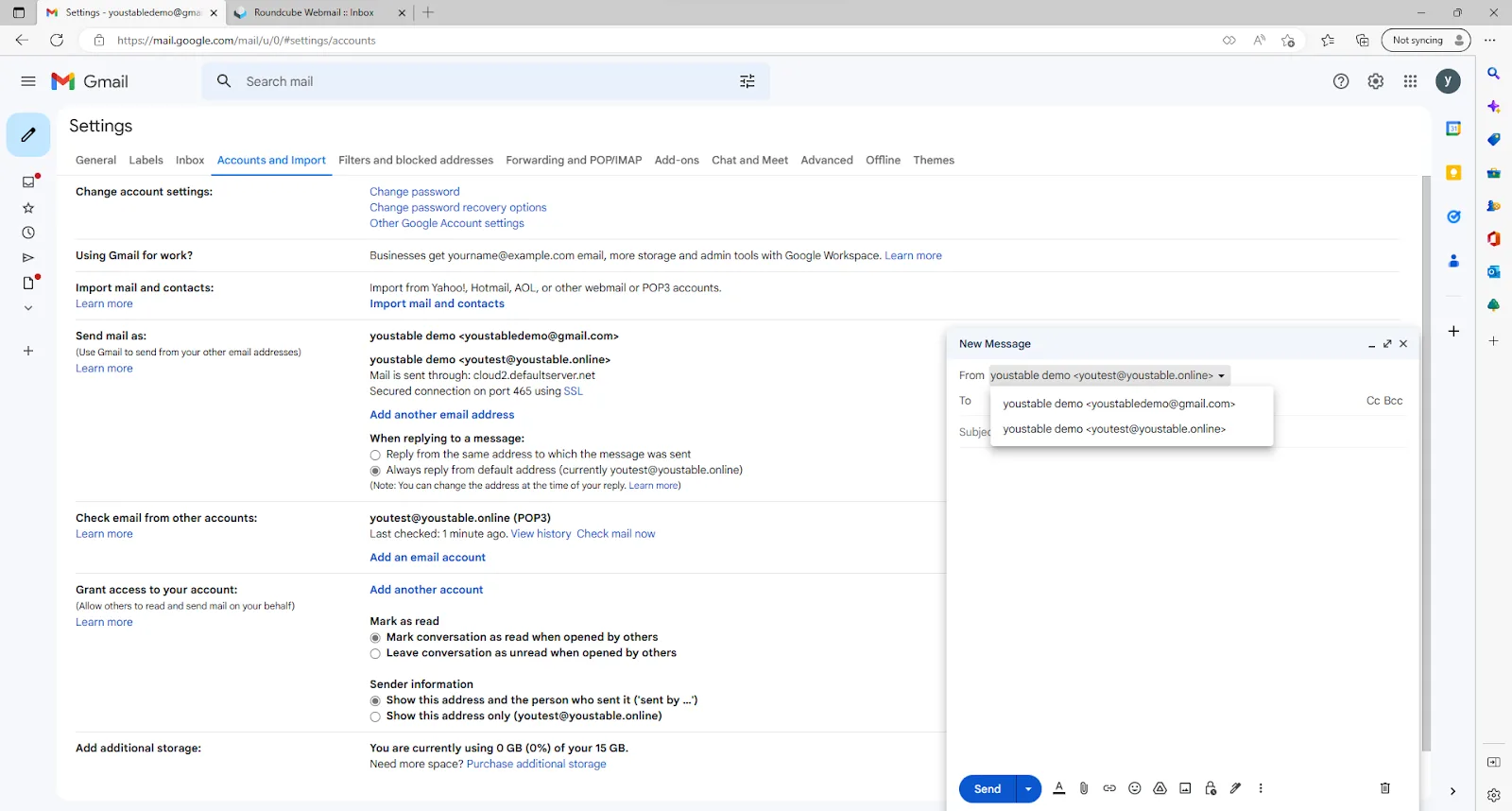The width and height of the screenshot is (1512, 811).
Task: Open From address dropdown in New Message
Action: pos(1109,375)
